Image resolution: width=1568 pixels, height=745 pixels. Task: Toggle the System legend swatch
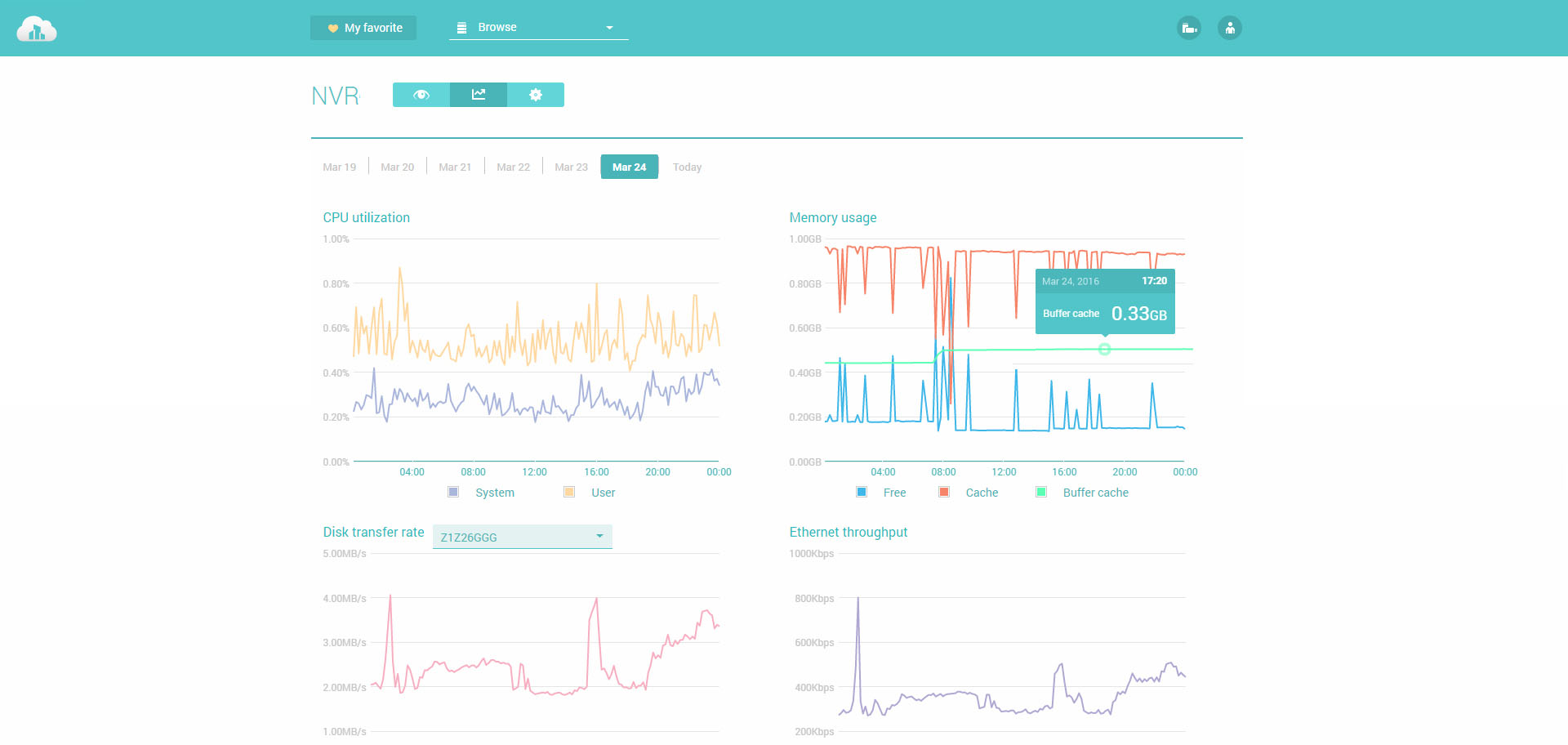point(453,492)
